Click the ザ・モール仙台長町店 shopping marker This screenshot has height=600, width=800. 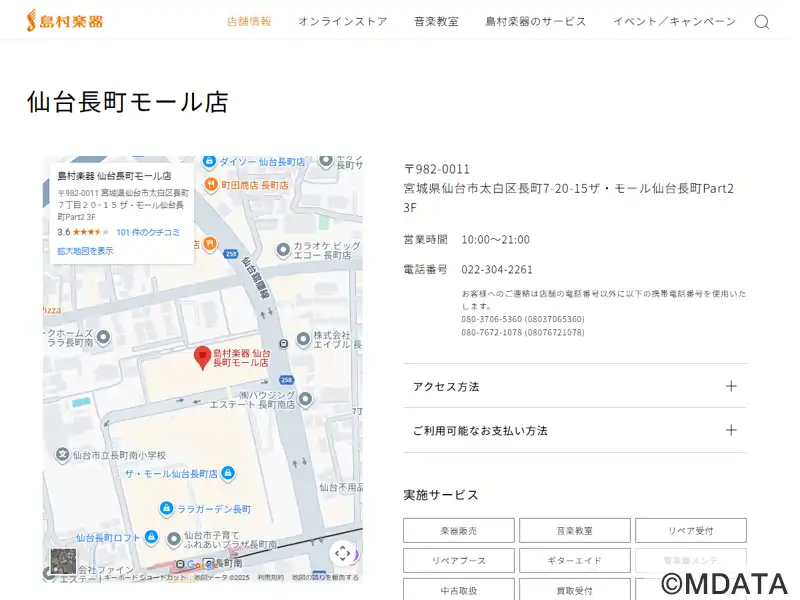228,473
